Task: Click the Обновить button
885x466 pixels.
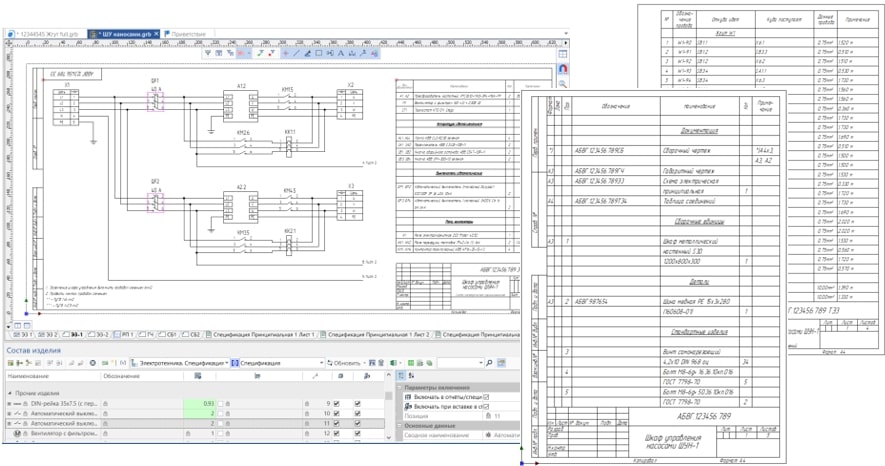Action: click(347, 363)
